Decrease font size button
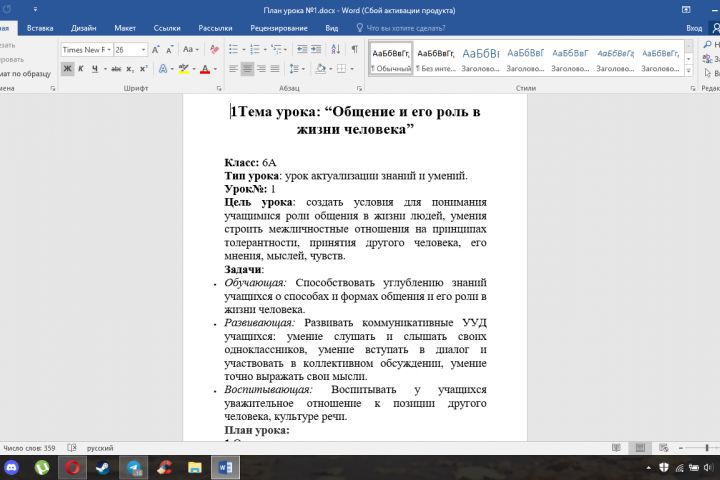Viewport: 720px width, 480px height. coord(169,49)
